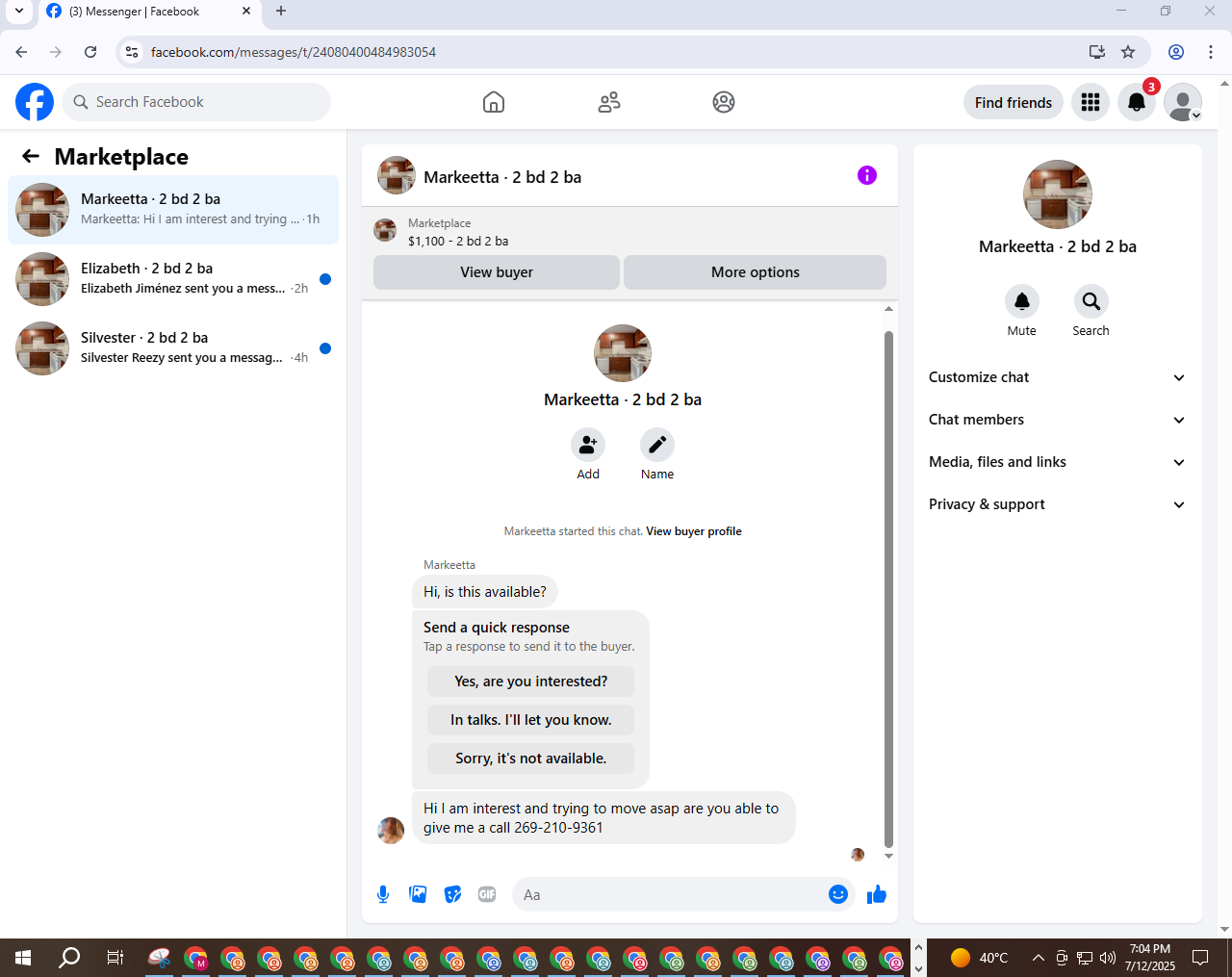The image size is (1232, 977).
Task: Click the message with phone number 269-210-9361
Action: [603, 818]
